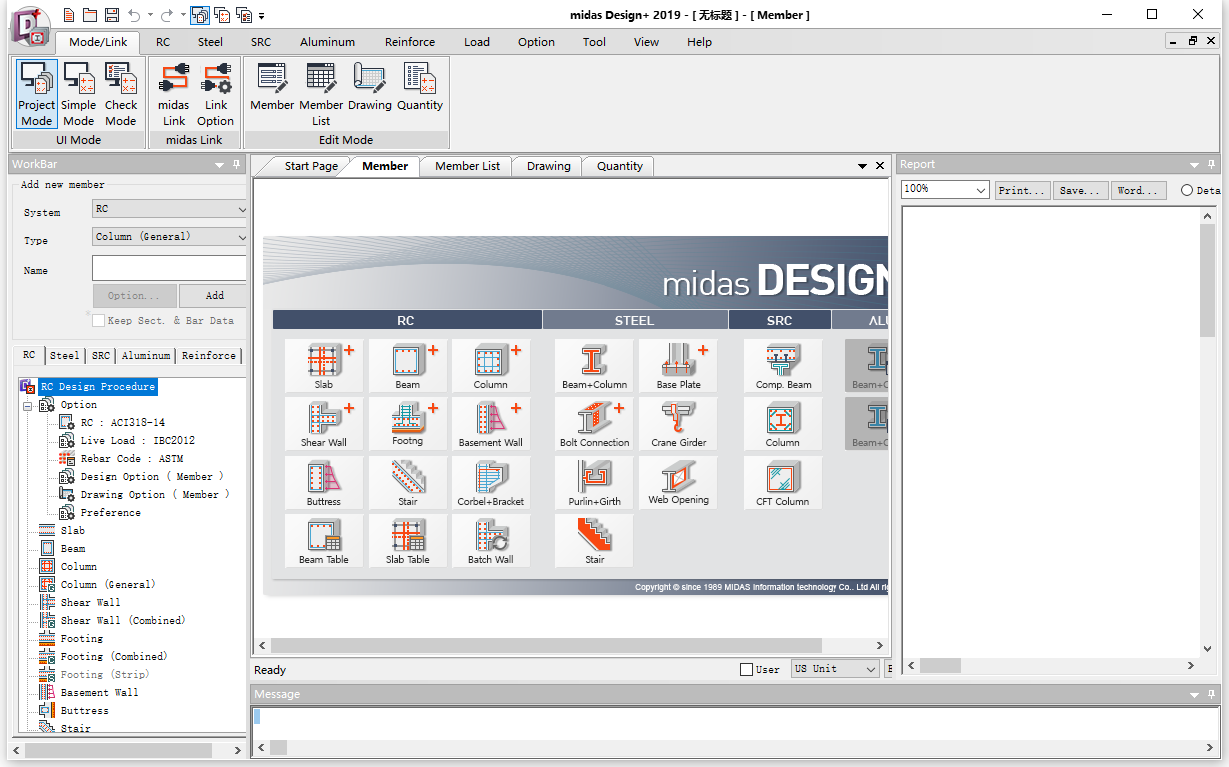Create a Buttress member
This screenshot has height=767, width=1229.
click(323, 483)
